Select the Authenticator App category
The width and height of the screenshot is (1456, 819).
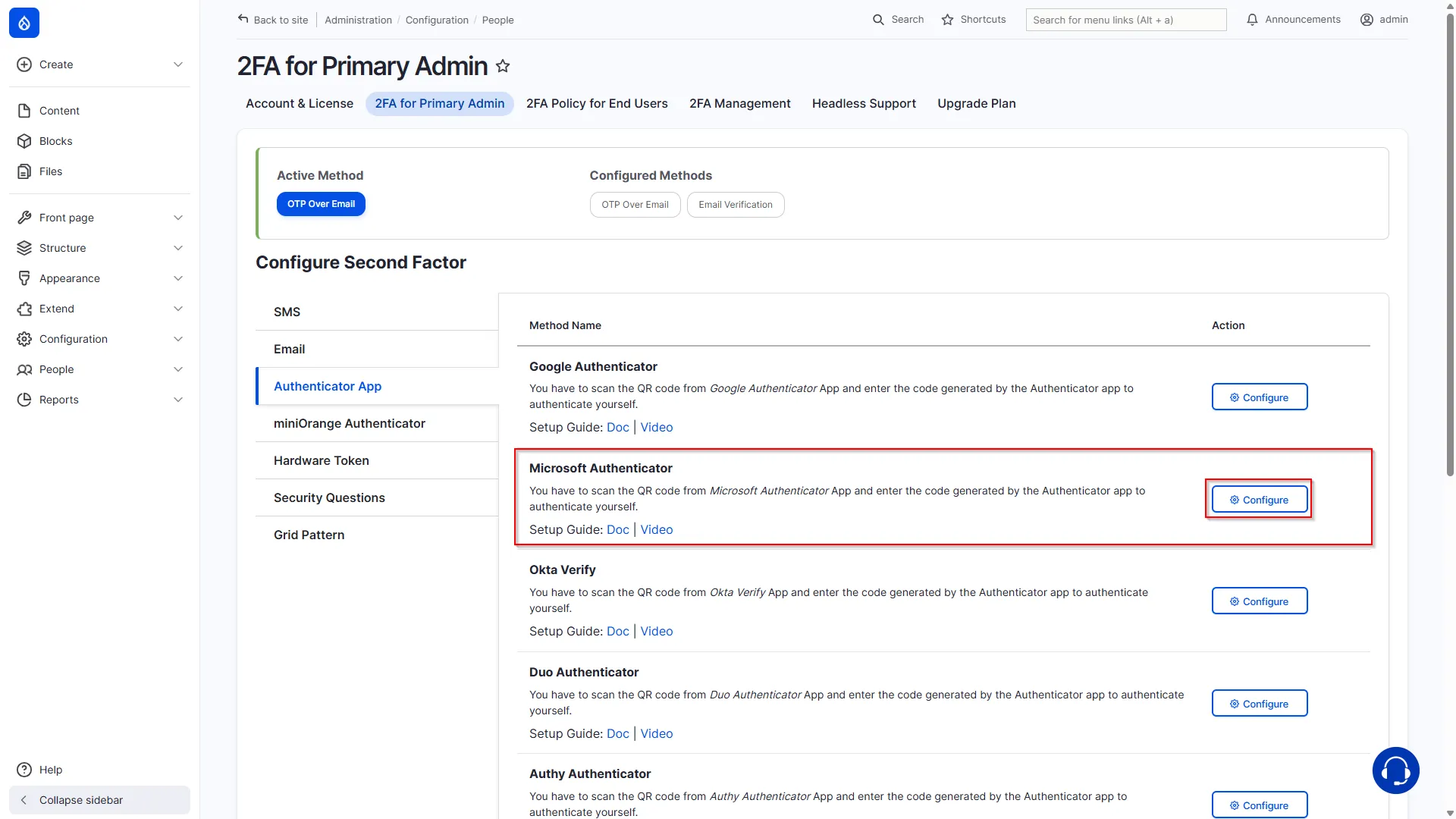(377, 386)
